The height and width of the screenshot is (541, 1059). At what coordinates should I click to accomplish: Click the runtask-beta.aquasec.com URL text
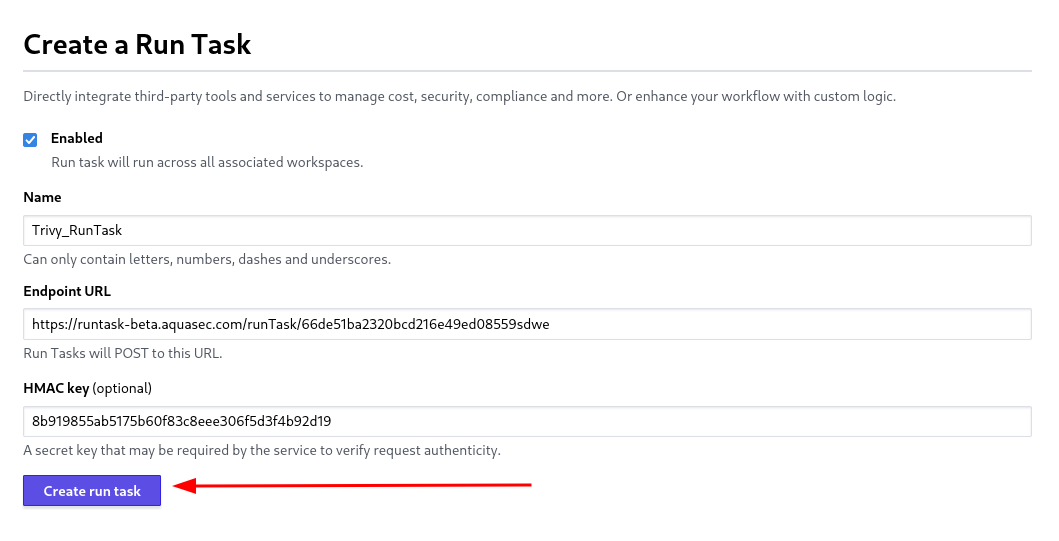[290, 324]
